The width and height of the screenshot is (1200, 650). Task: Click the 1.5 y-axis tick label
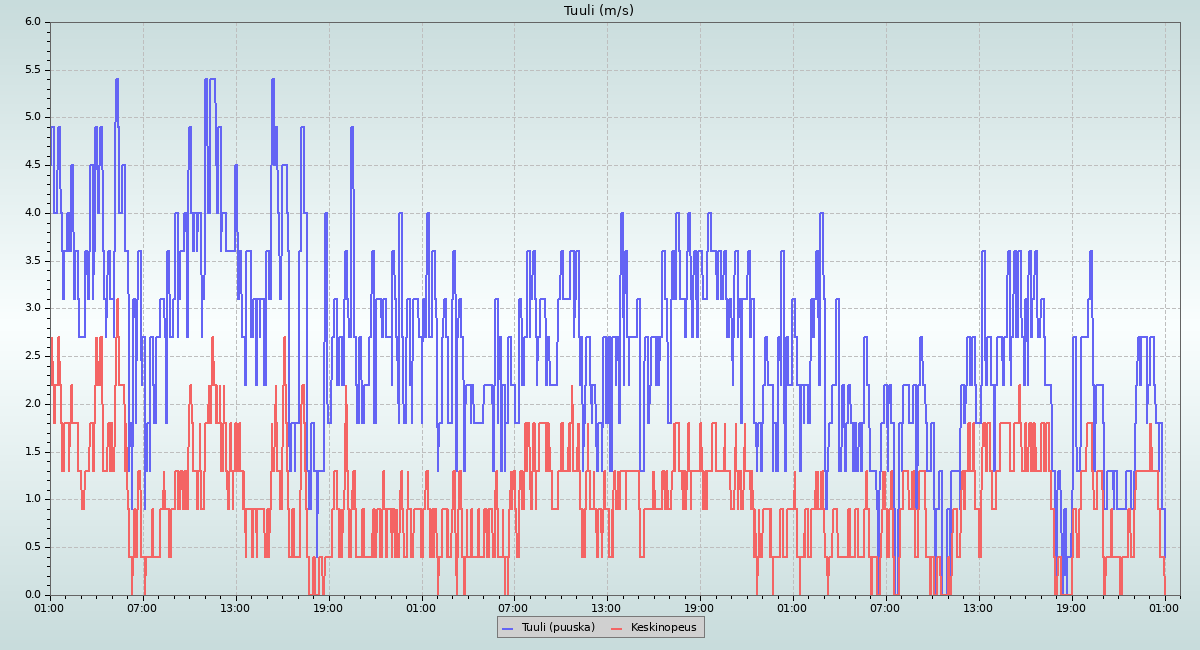click(x=33, y=452)
